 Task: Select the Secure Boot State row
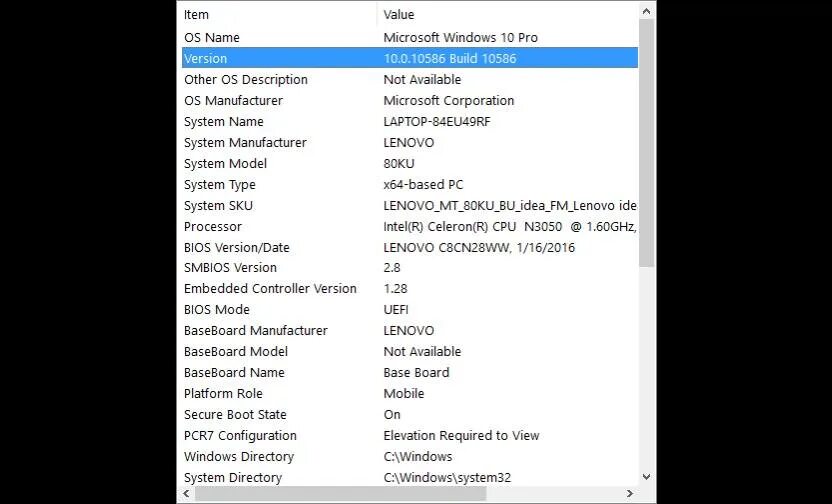coord(410,414)
